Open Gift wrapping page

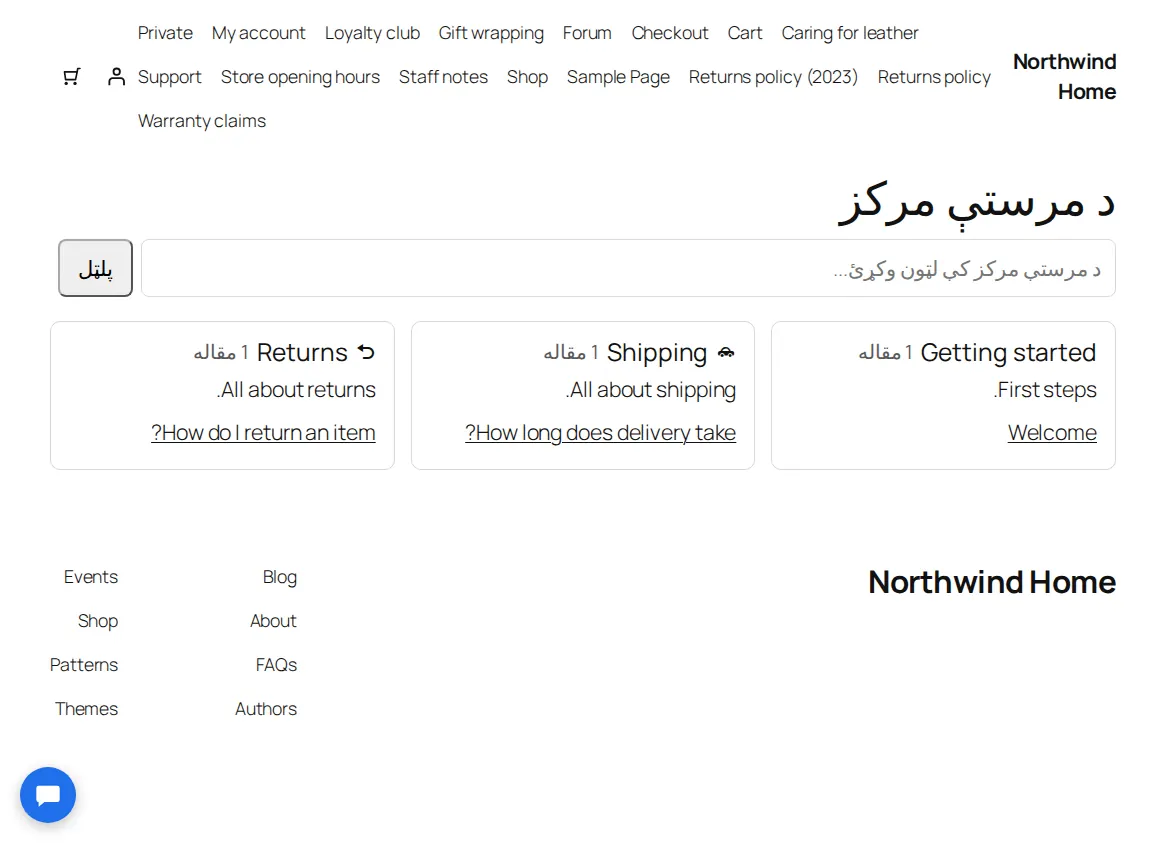(x=491, y=33)
